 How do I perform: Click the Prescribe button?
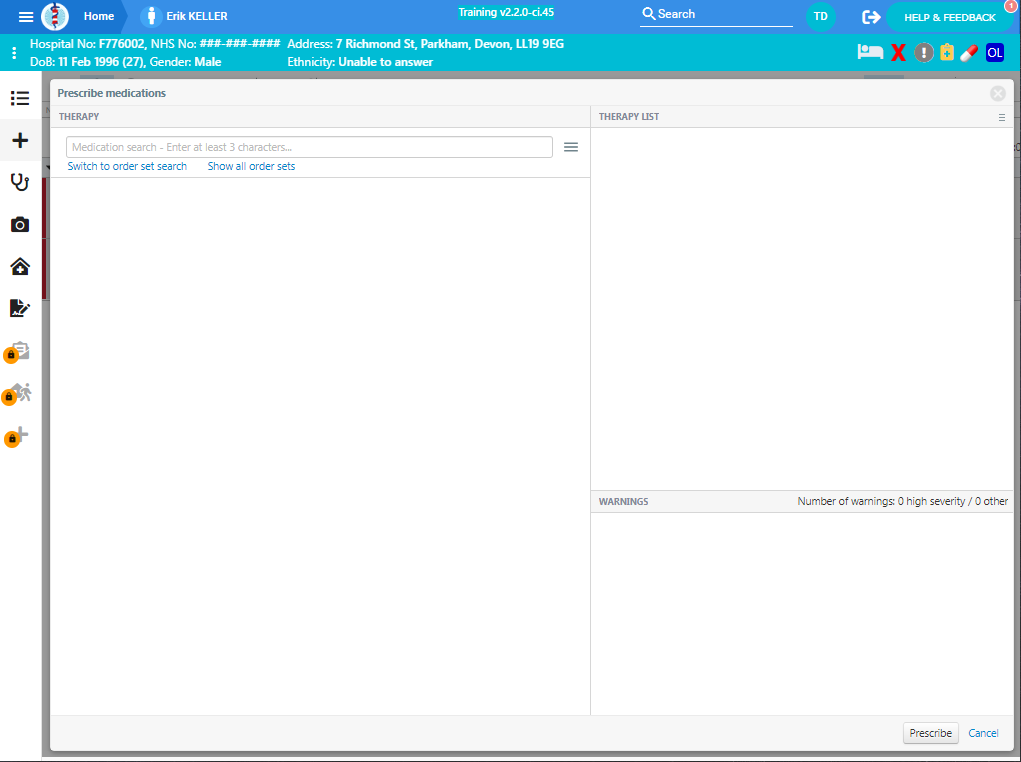click(930, 733)
